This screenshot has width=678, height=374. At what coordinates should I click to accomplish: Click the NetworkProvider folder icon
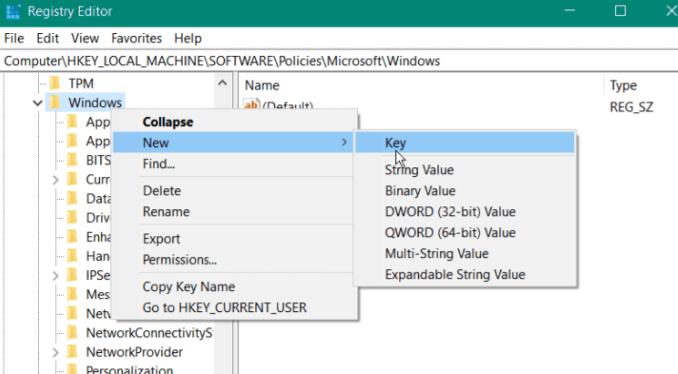[x=72, y=352]
